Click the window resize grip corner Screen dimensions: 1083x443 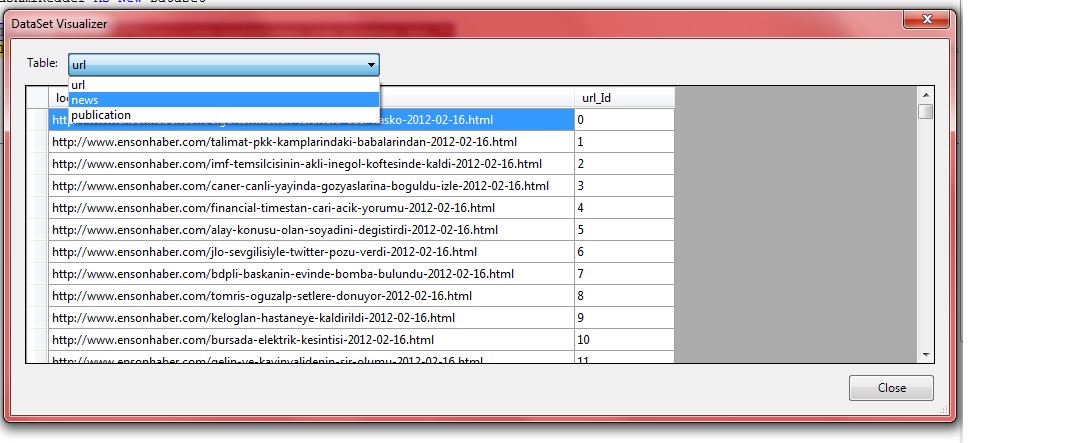pyautogui.click(x=944, y=411)
